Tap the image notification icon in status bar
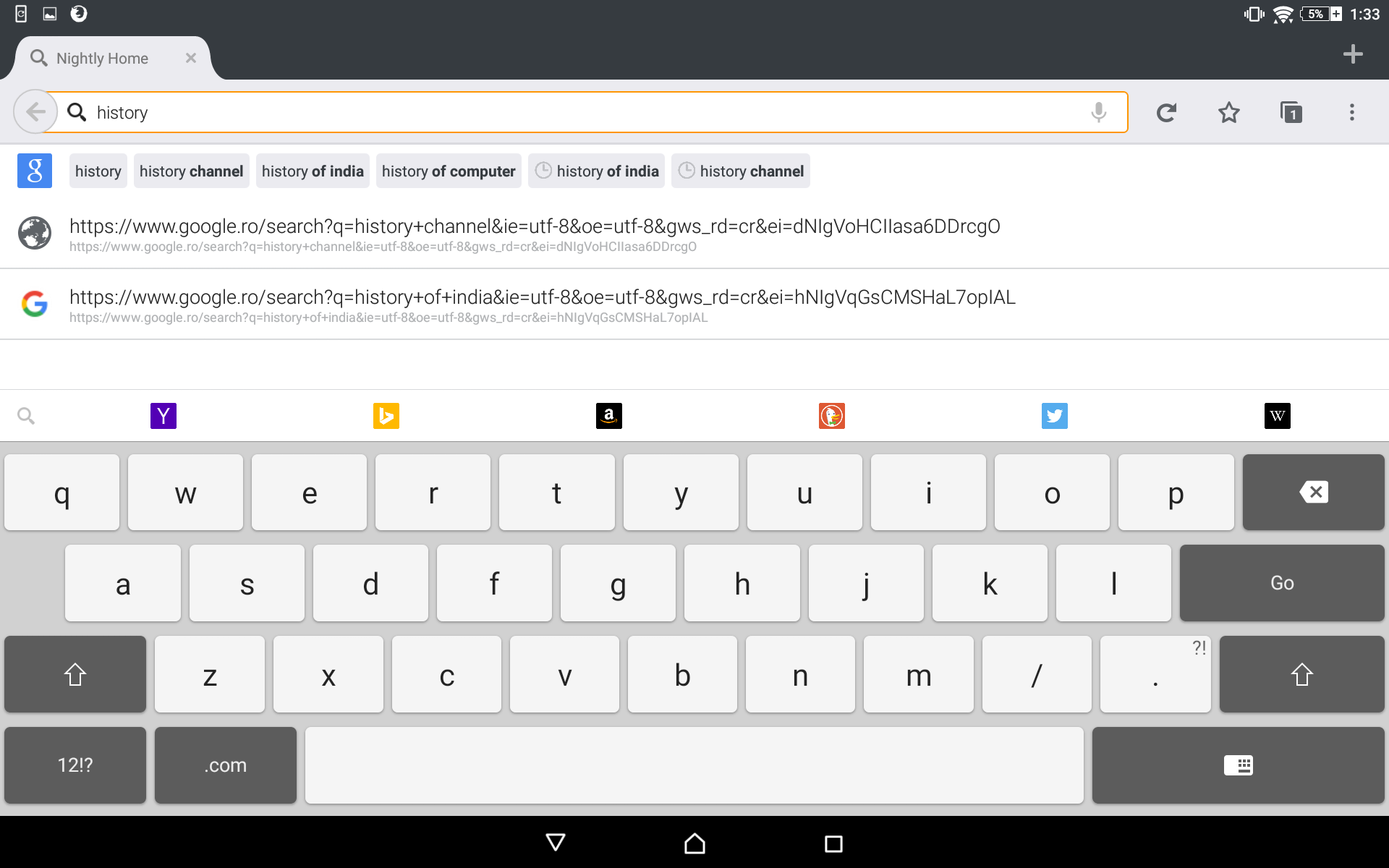 click(50, 14)
